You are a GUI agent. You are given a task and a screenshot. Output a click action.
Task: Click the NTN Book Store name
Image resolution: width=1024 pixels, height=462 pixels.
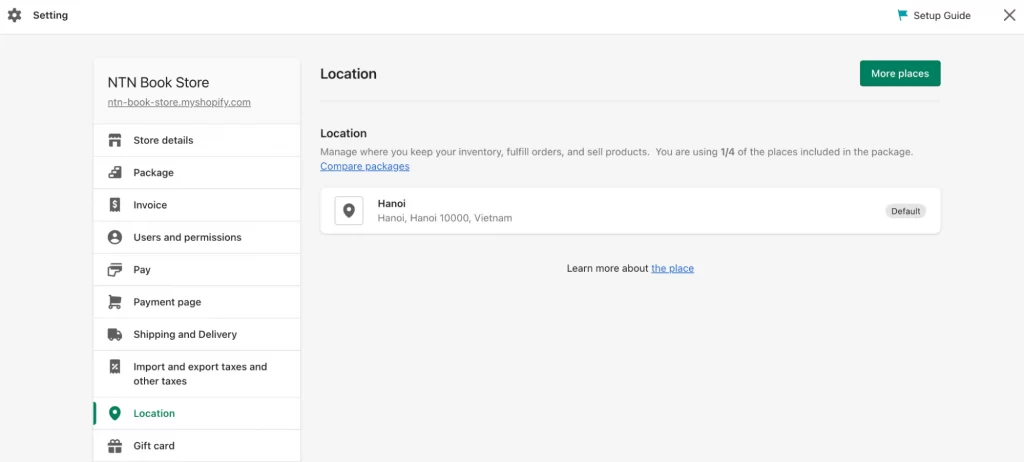158,83
